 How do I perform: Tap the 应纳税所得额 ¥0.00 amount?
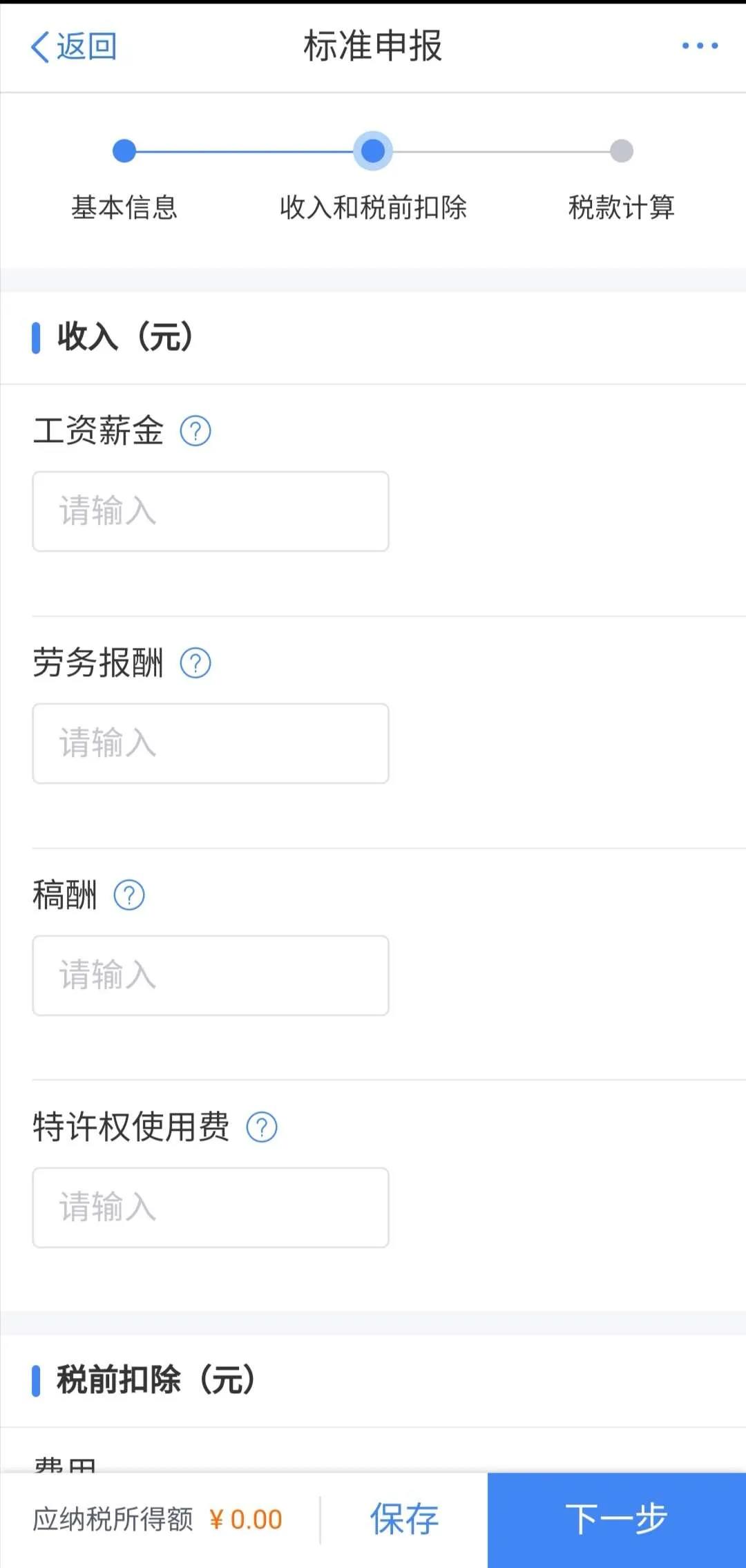click(x=246, y=1520)
